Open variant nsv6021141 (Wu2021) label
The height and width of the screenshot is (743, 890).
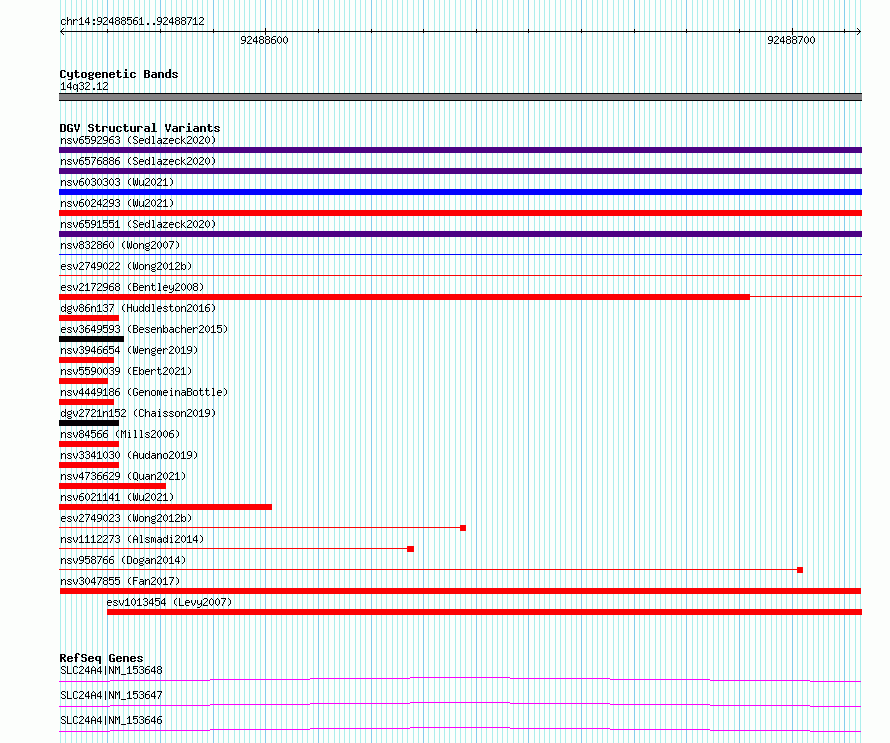tap(117, 497)
